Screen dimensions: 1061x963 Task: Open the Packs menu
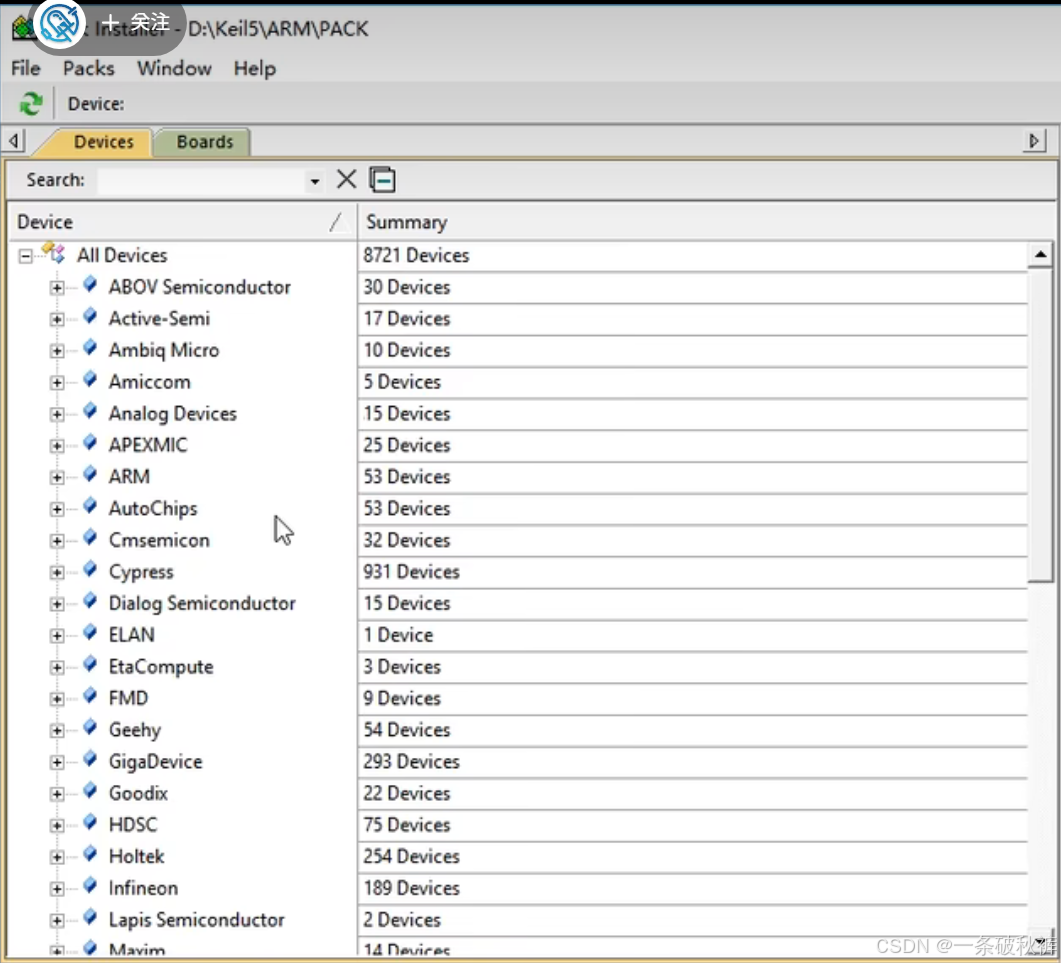coord(89,68)
